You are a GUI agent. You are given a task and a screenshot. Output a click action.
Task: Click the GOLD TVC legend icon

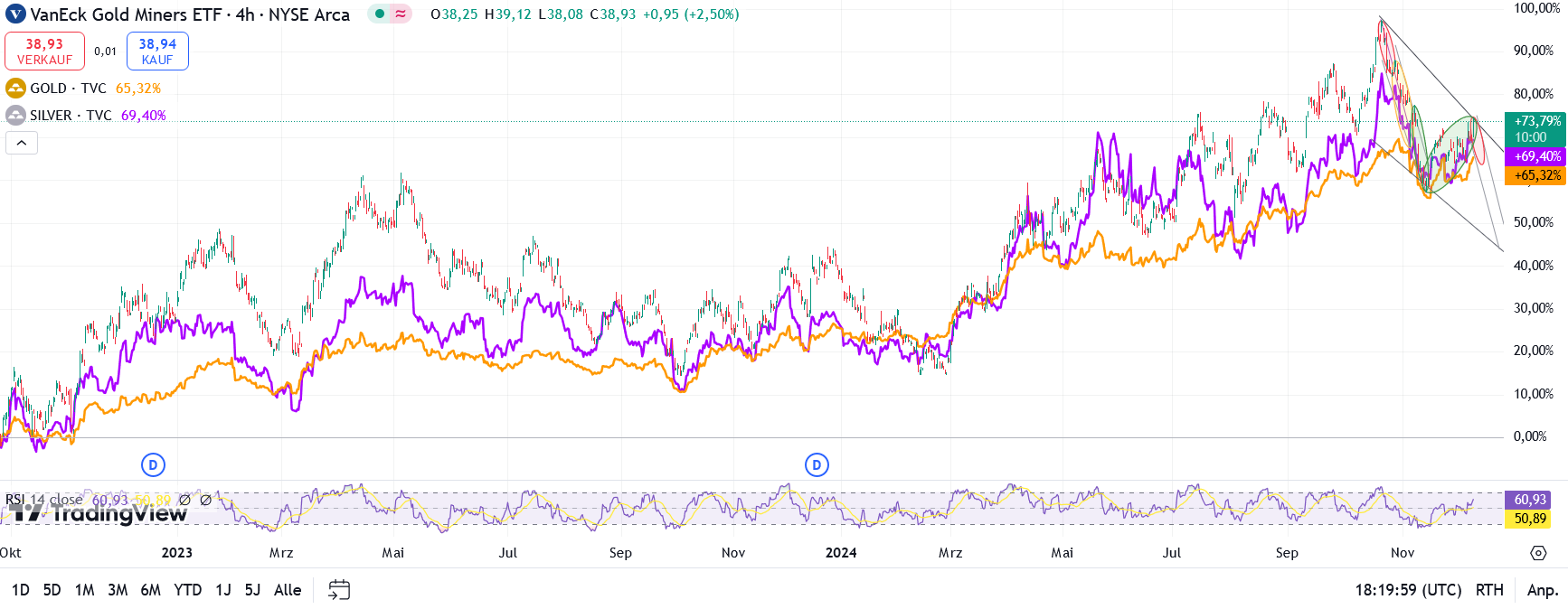tap(15, 89)
